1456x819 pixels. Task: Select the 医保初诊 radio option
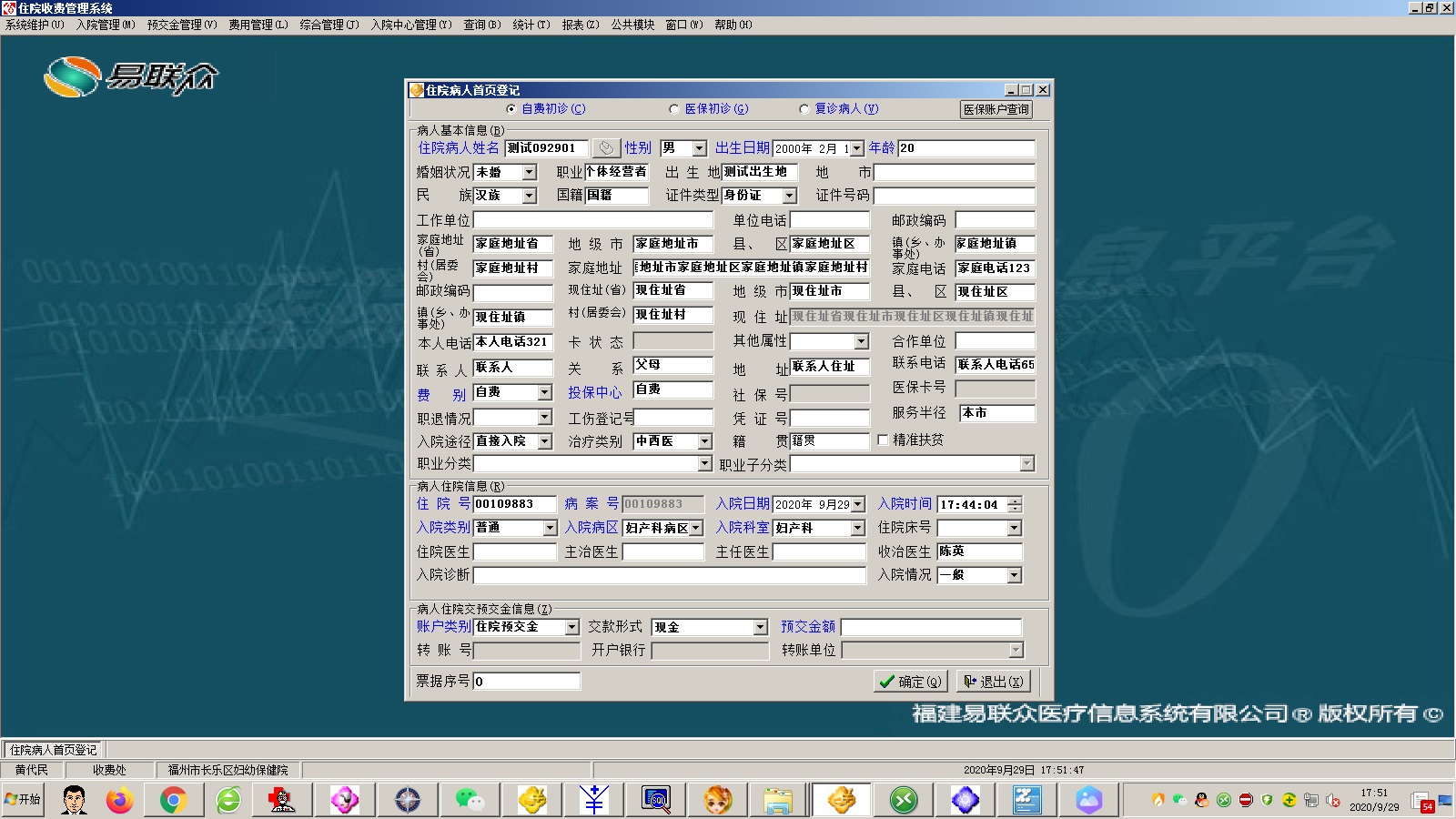point(674,109)
